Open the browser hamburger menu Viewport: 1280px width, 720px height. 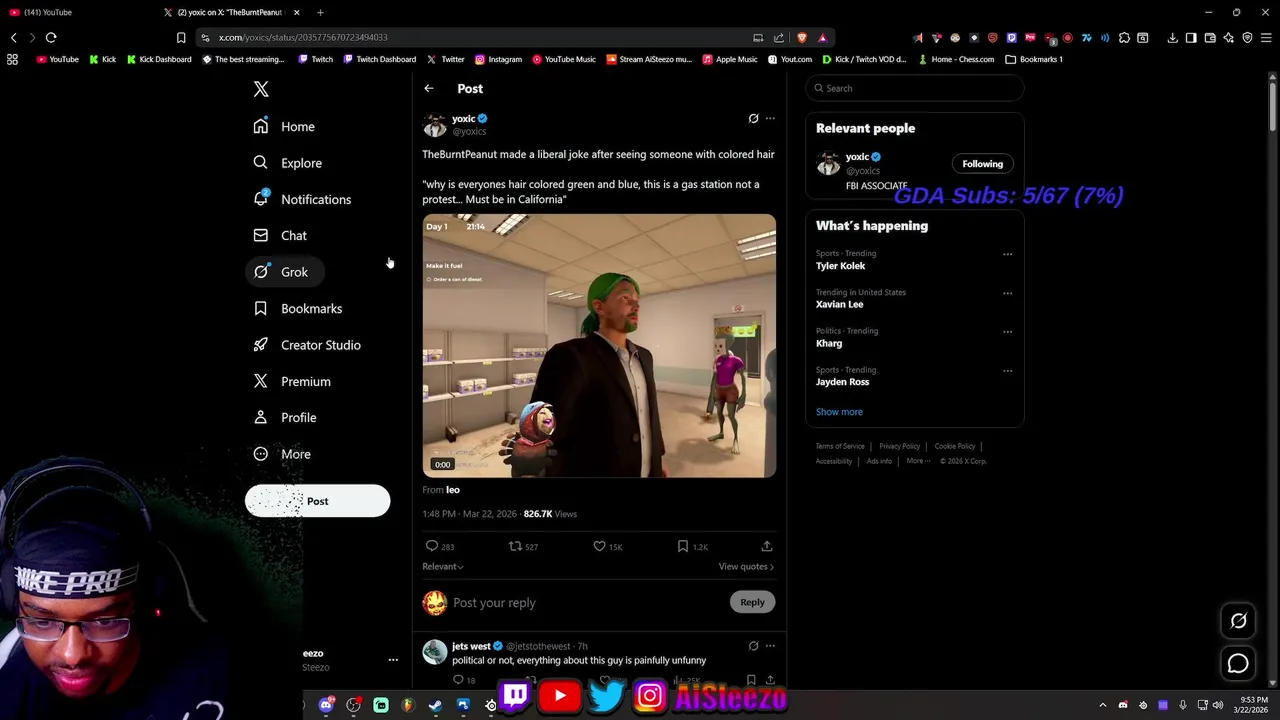coord(1266,38)
